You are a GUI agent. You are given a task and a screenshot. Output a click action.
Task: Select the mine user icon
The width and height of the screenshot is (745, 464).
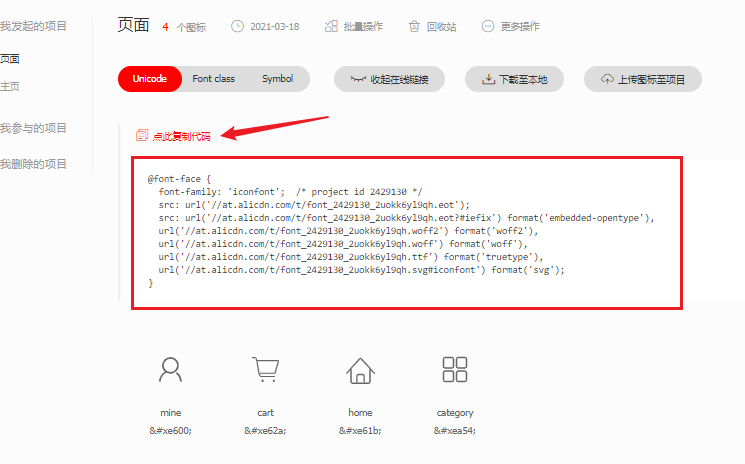(170, 370)
